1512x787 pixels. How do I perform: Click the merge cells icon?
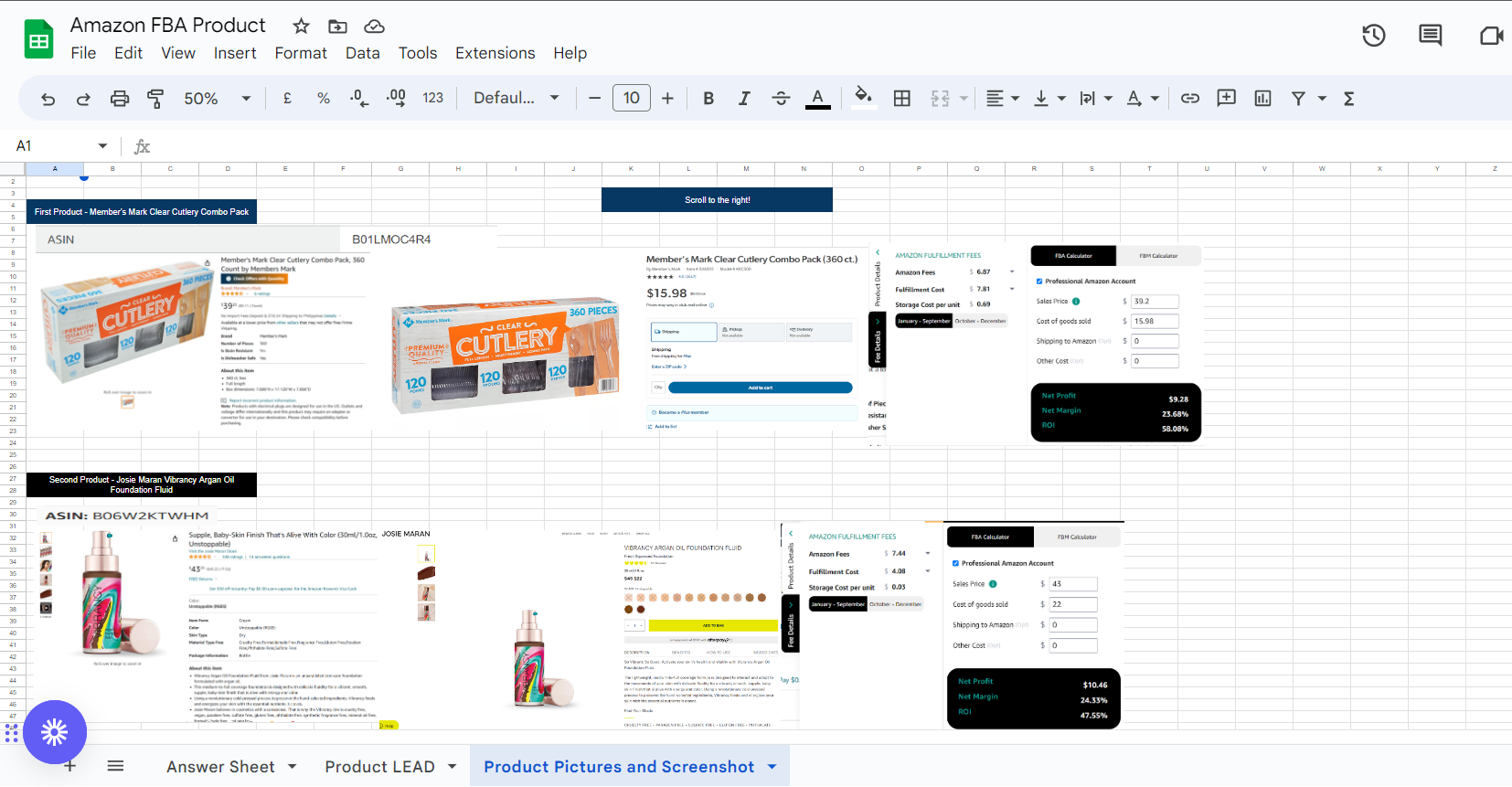point(940,98)
